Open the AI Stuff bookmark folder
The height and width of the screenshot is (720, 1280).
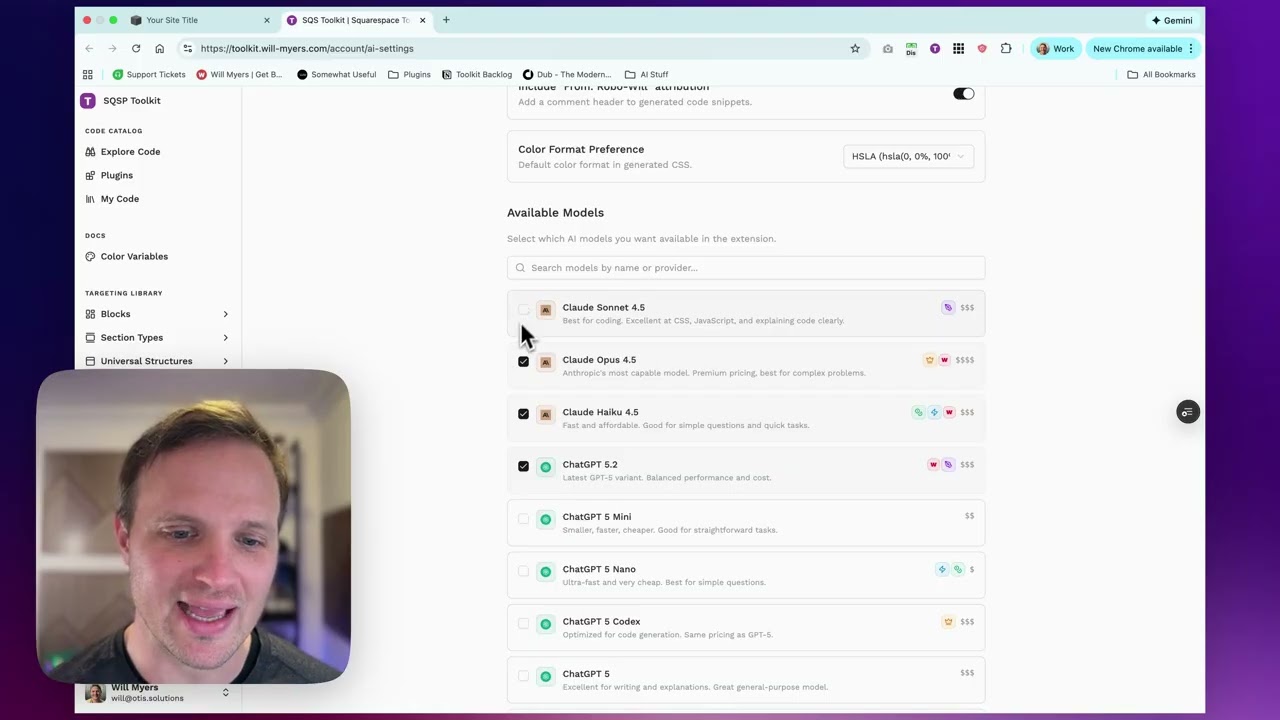tap(646, 74)
